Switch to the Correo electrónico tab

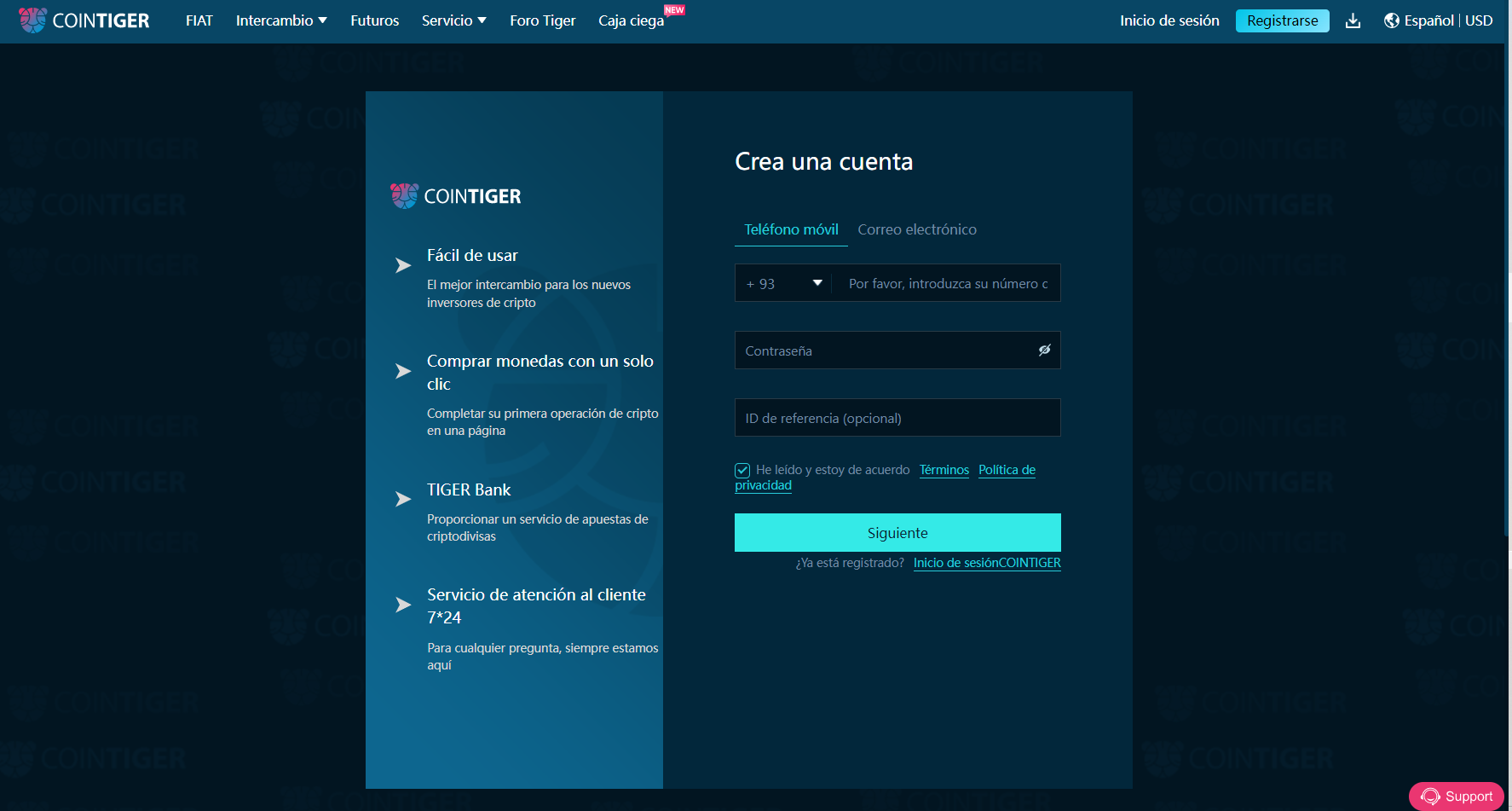pos(917,229)
